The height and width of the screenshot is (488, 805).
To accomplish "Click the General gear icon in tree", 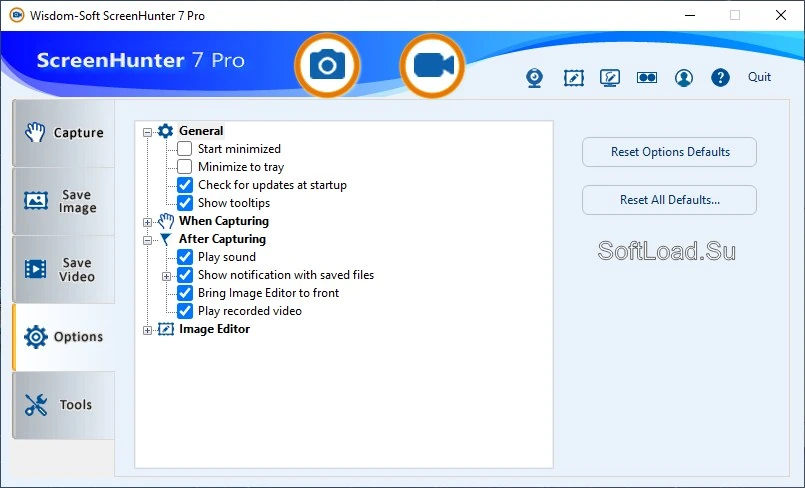I will coord(165,131).
